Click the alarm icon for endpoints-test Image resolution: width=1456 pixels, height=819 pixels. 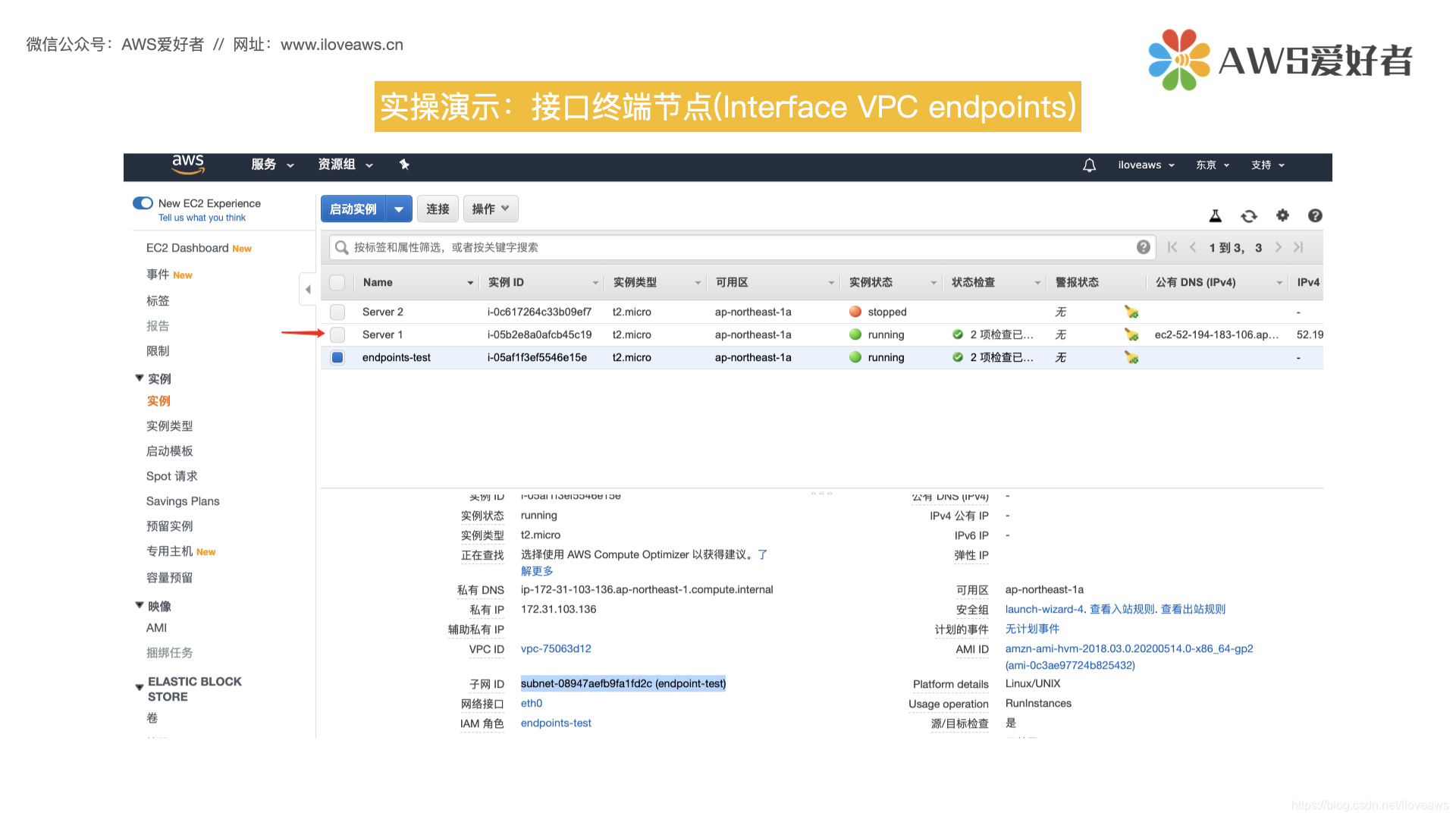(1131, 357)
